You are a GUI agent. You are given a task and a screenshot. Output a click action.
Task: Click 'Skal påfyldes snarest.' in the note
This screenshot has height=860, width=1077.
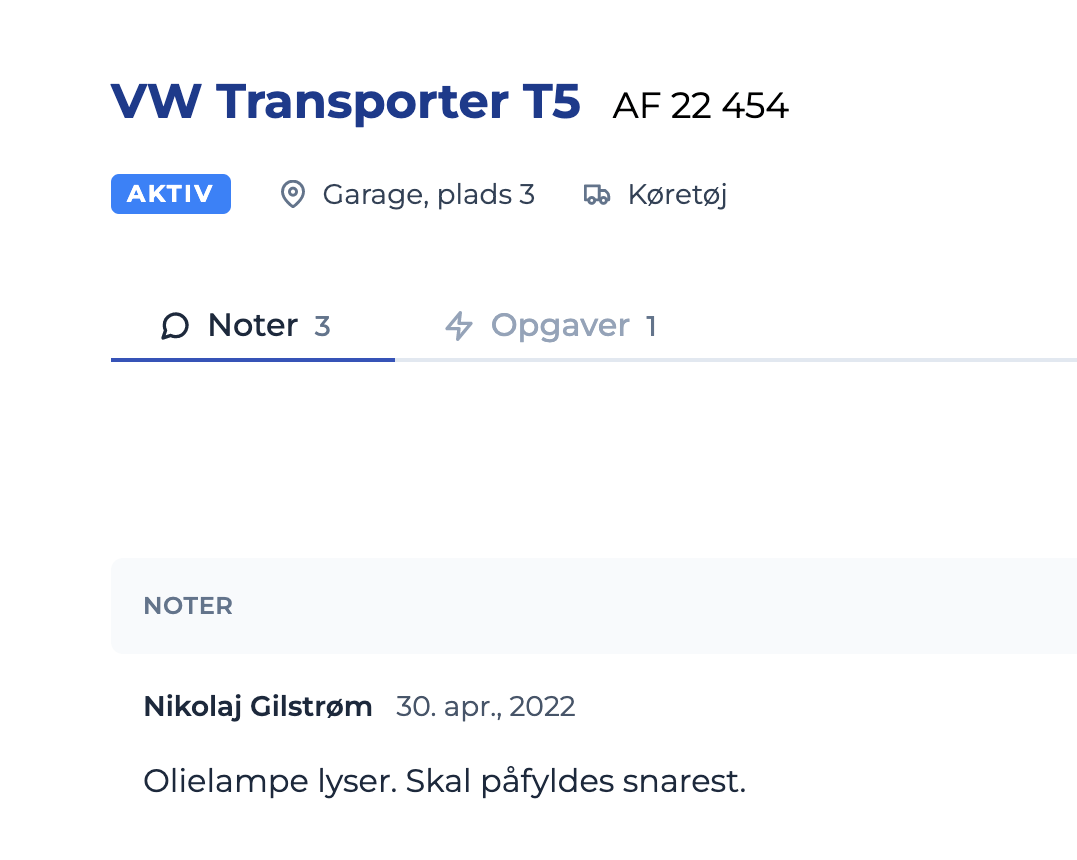click(x=576, y=781)
